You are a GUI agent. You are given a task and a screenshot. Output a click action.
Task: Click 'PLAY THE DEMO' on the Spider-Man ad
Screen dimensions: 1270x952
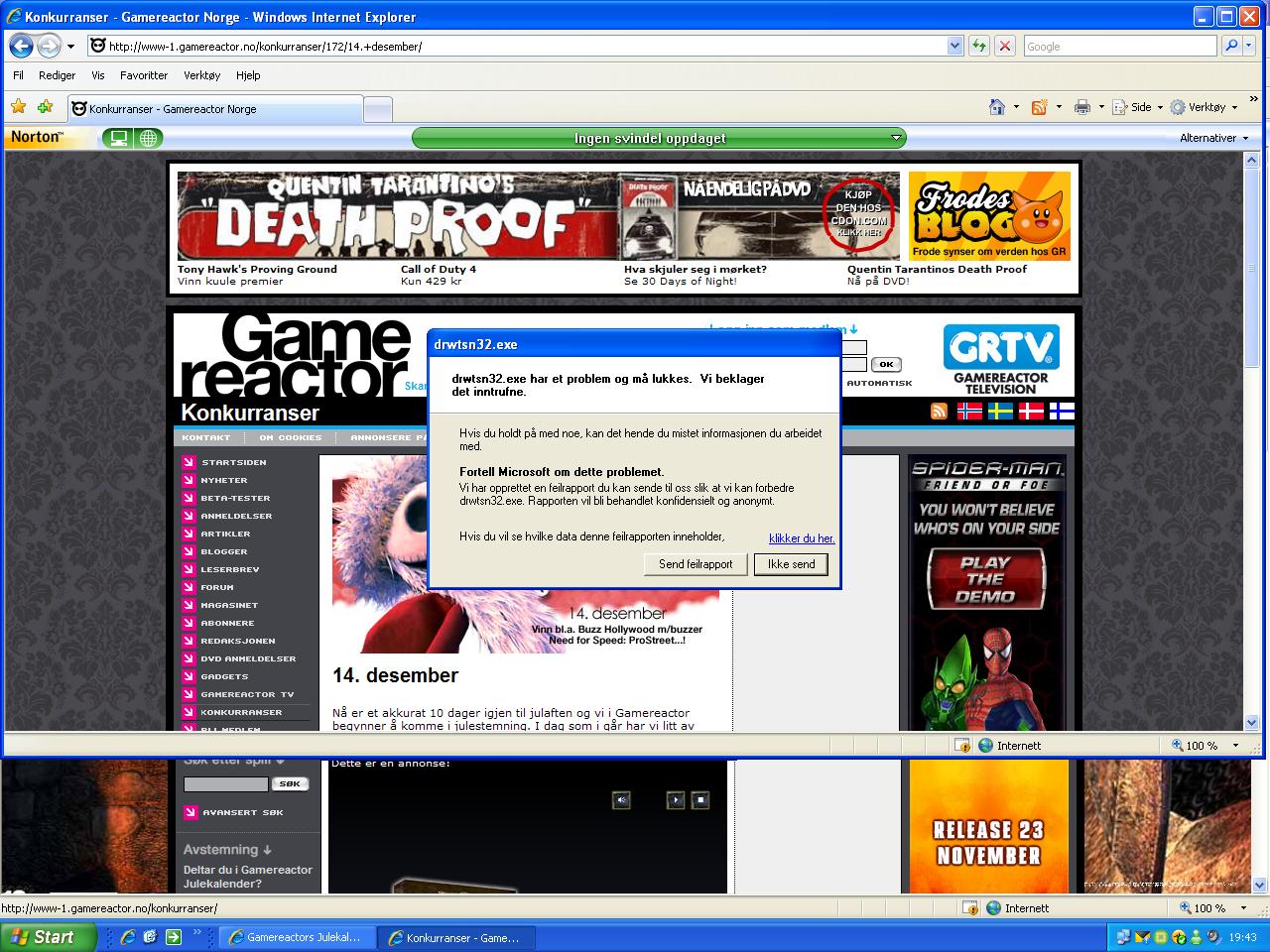[x=985, y=578]
